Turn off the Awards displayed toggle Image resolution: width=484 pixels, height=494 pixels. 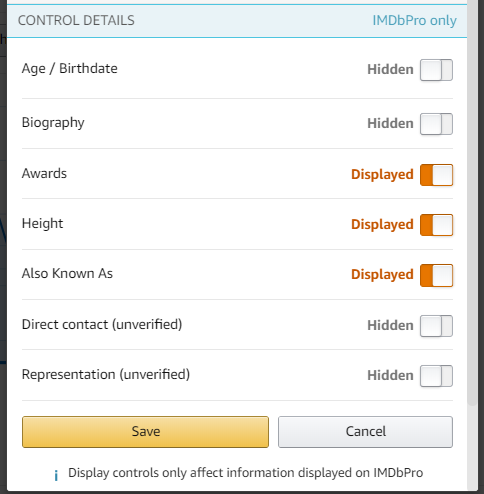tap(436, 175)
